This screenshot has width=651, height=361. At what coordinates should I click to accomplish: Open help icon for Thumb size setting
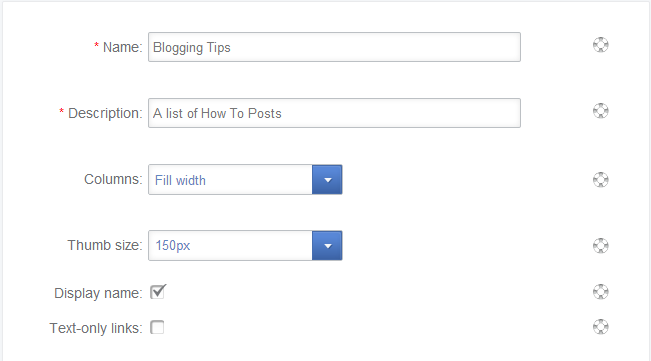pos(600,246)
